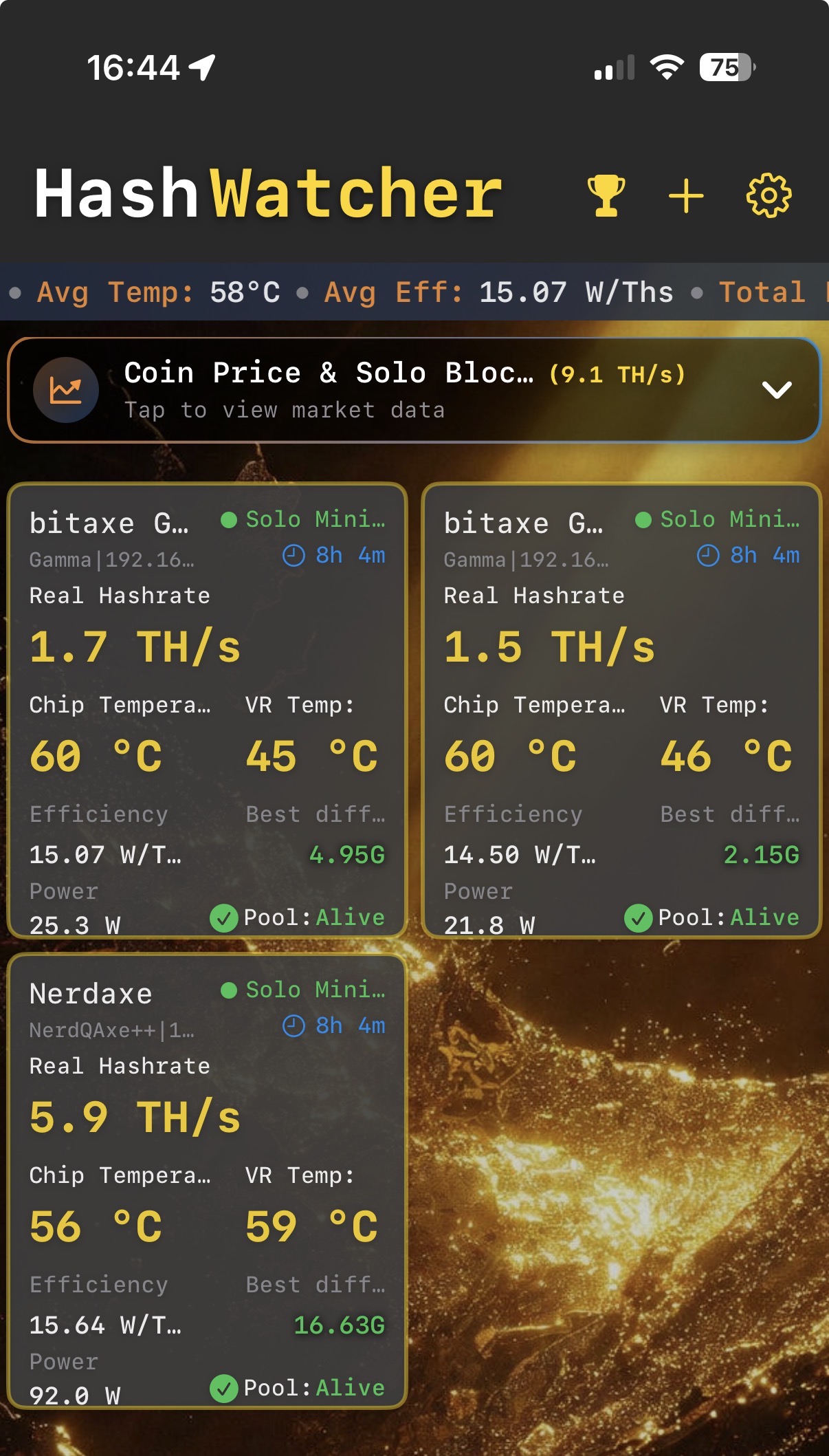
Task: Tap the HashWatcher app title
Action: pos(268,194)
